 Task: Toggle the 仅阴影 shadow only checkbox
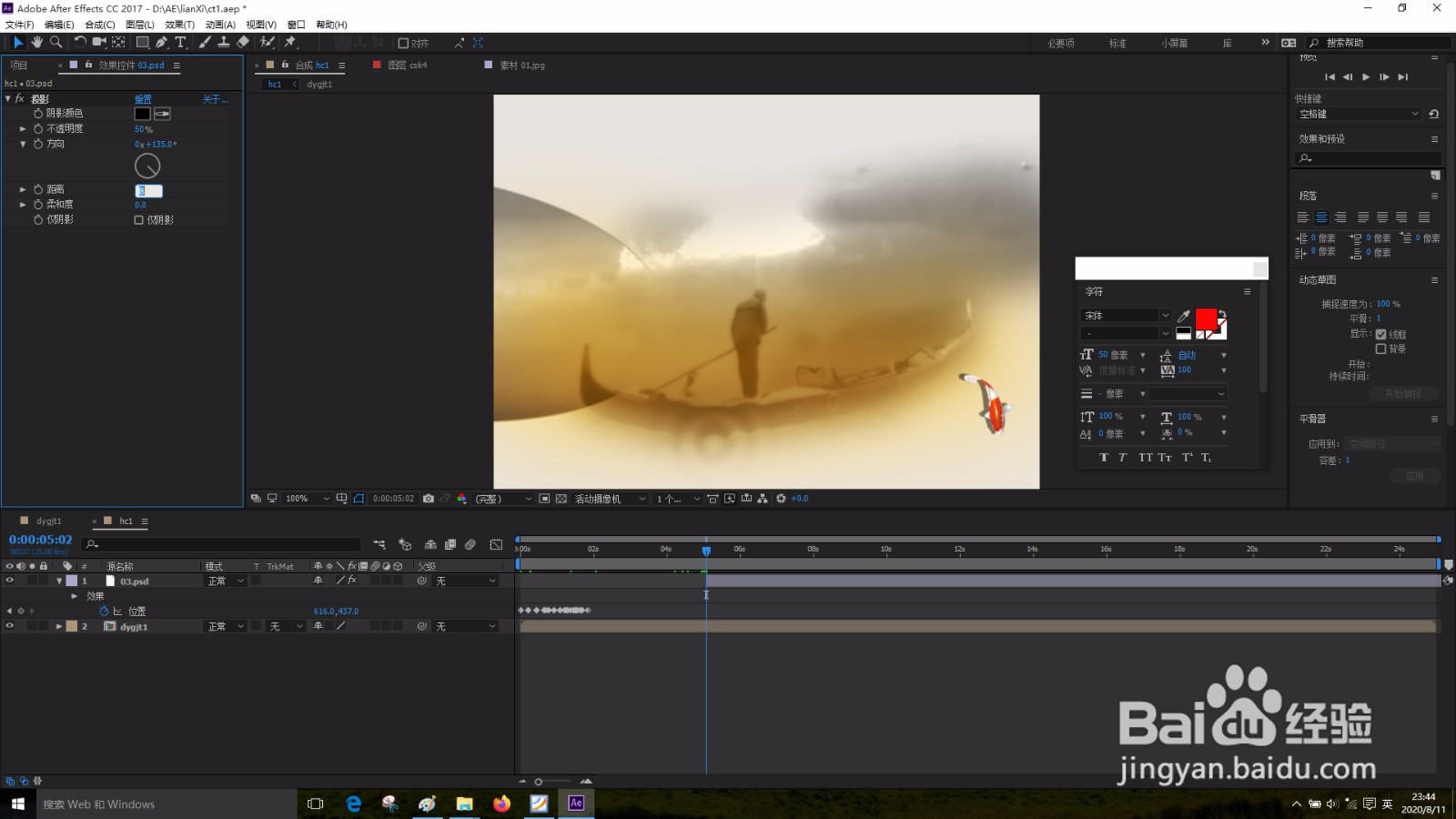(x=139, y=220)
